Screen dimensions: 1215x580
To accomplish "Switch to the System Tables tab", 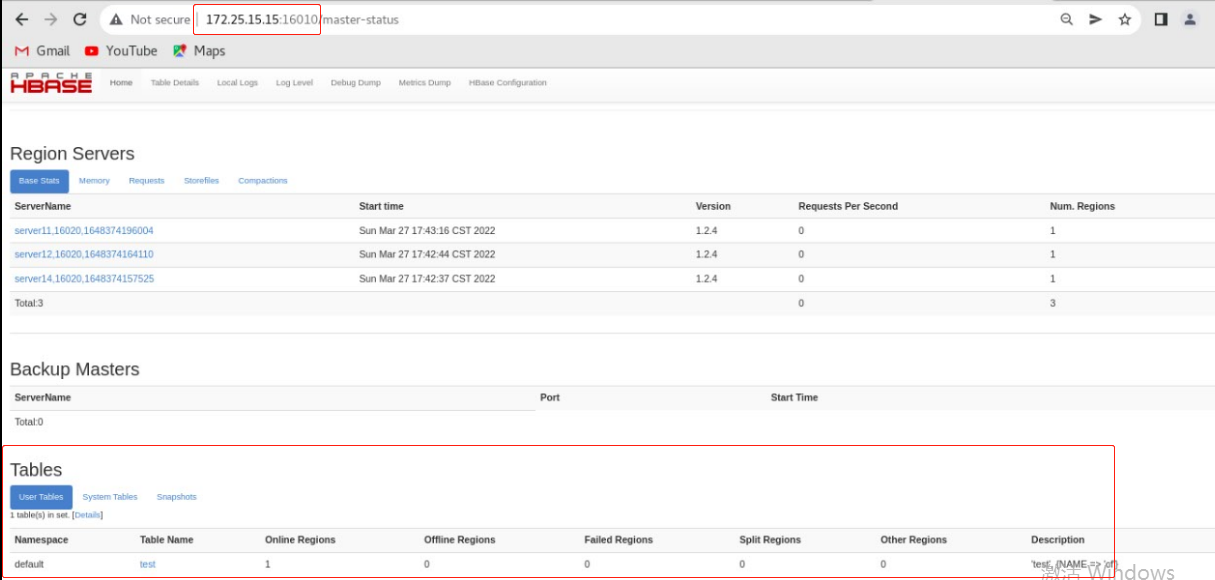I will pyautogui.click(x=110, y=497).
